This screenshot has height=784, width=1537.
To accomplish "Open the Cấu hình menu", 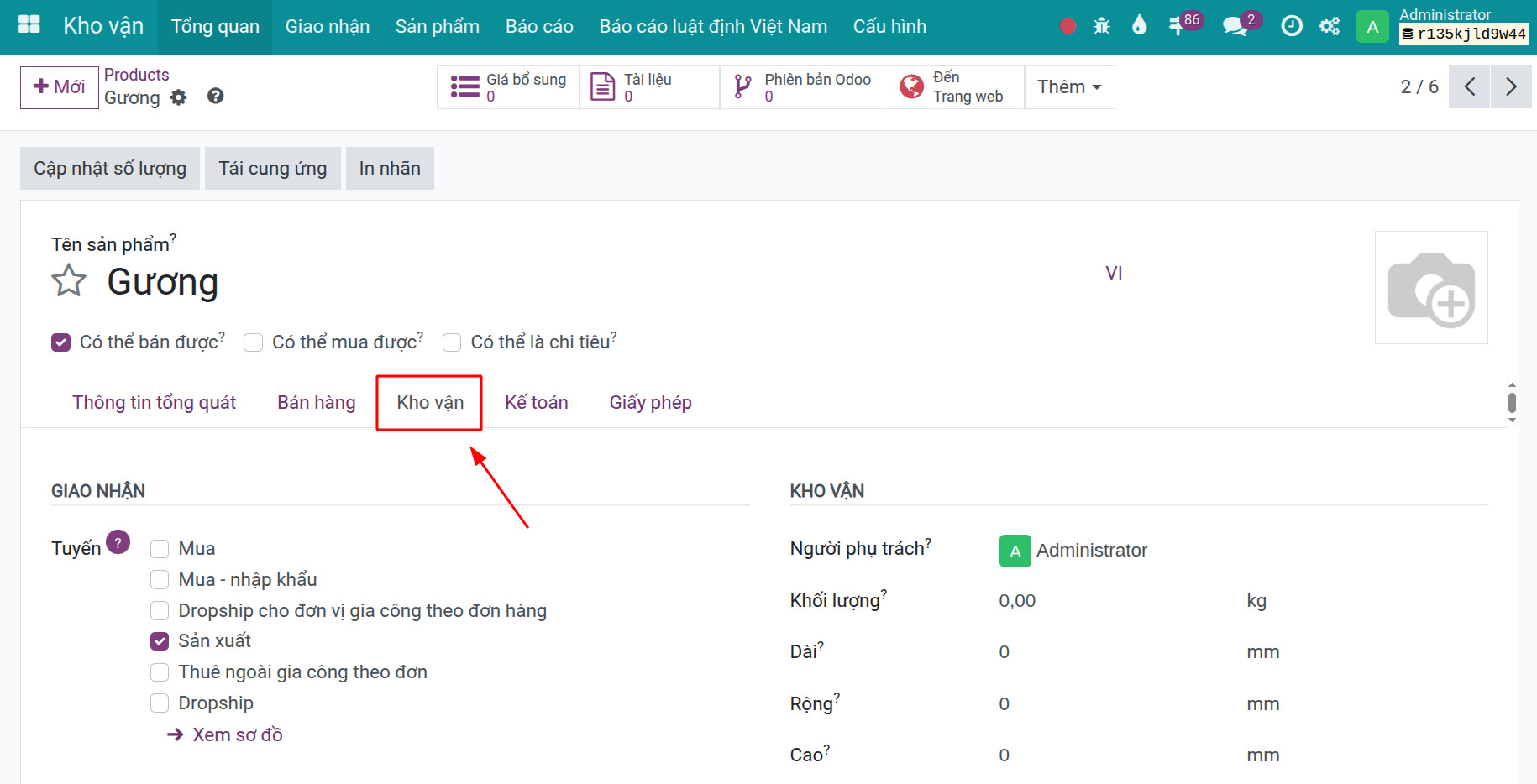I will (x=889, y=27).
